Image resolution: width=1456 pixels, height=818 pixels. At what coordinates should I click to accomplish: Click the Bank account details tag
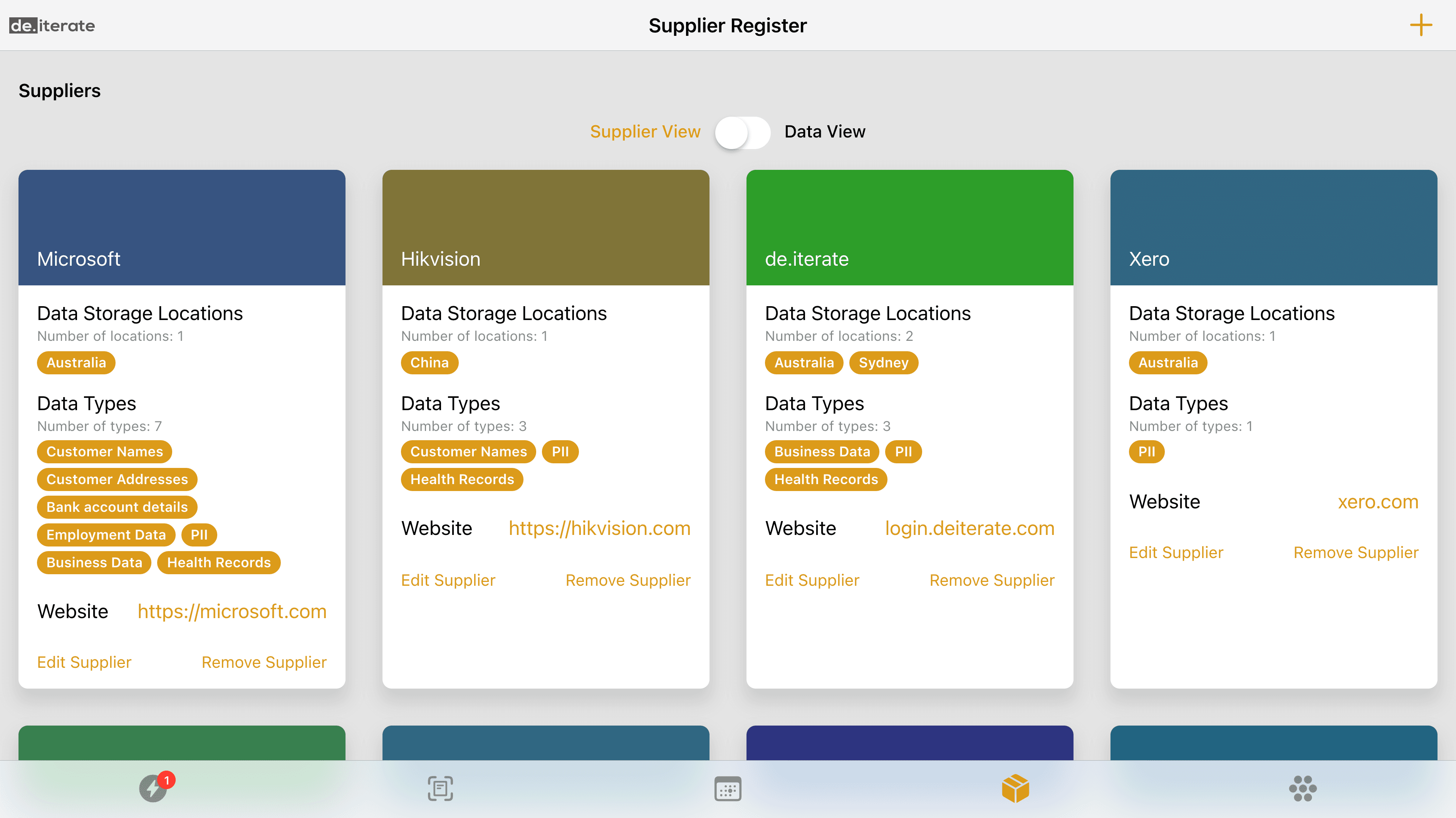pyautogui.click(x=117, y=507)
